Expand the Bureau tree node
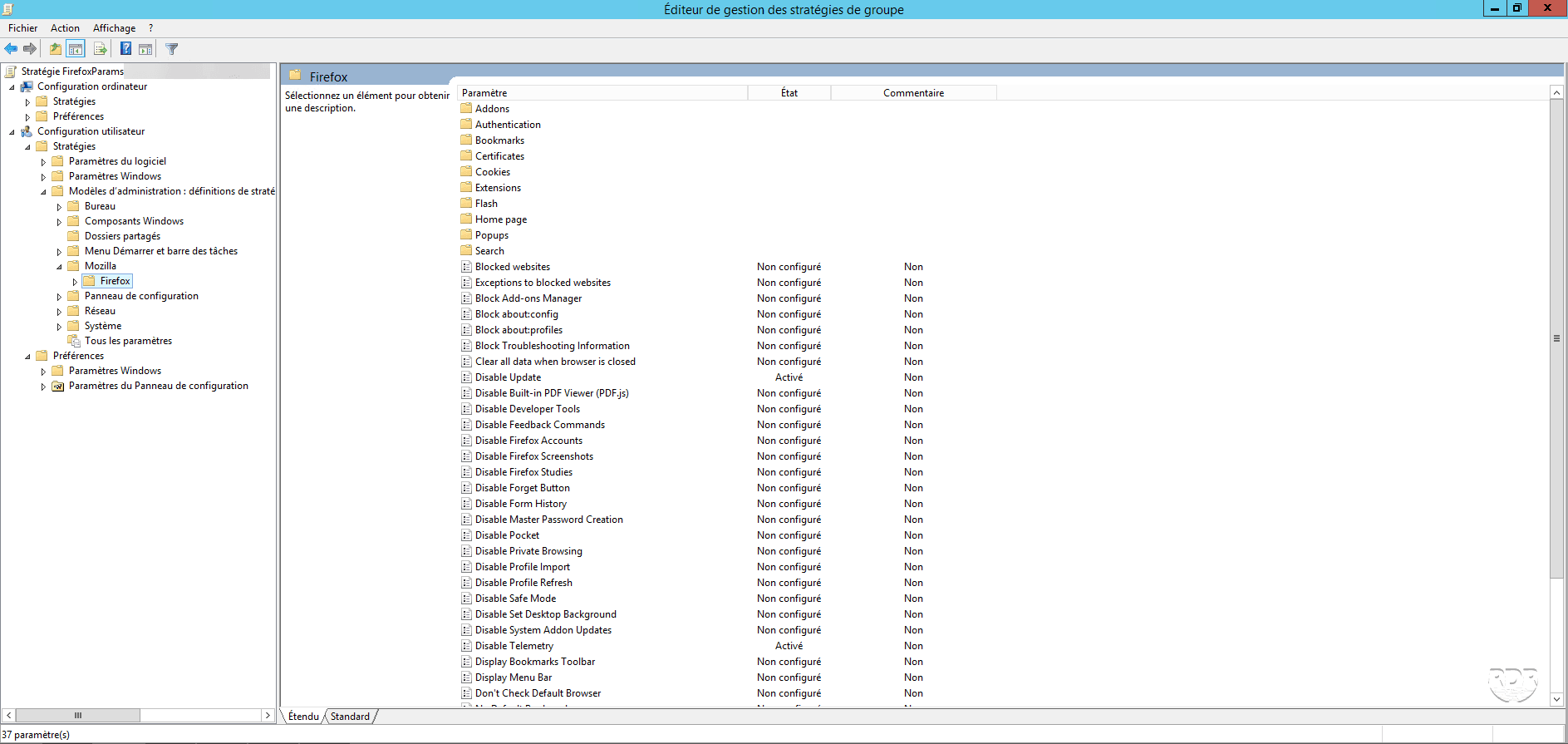The height and width of the screenshot is (744, 1568). point(59,207)
